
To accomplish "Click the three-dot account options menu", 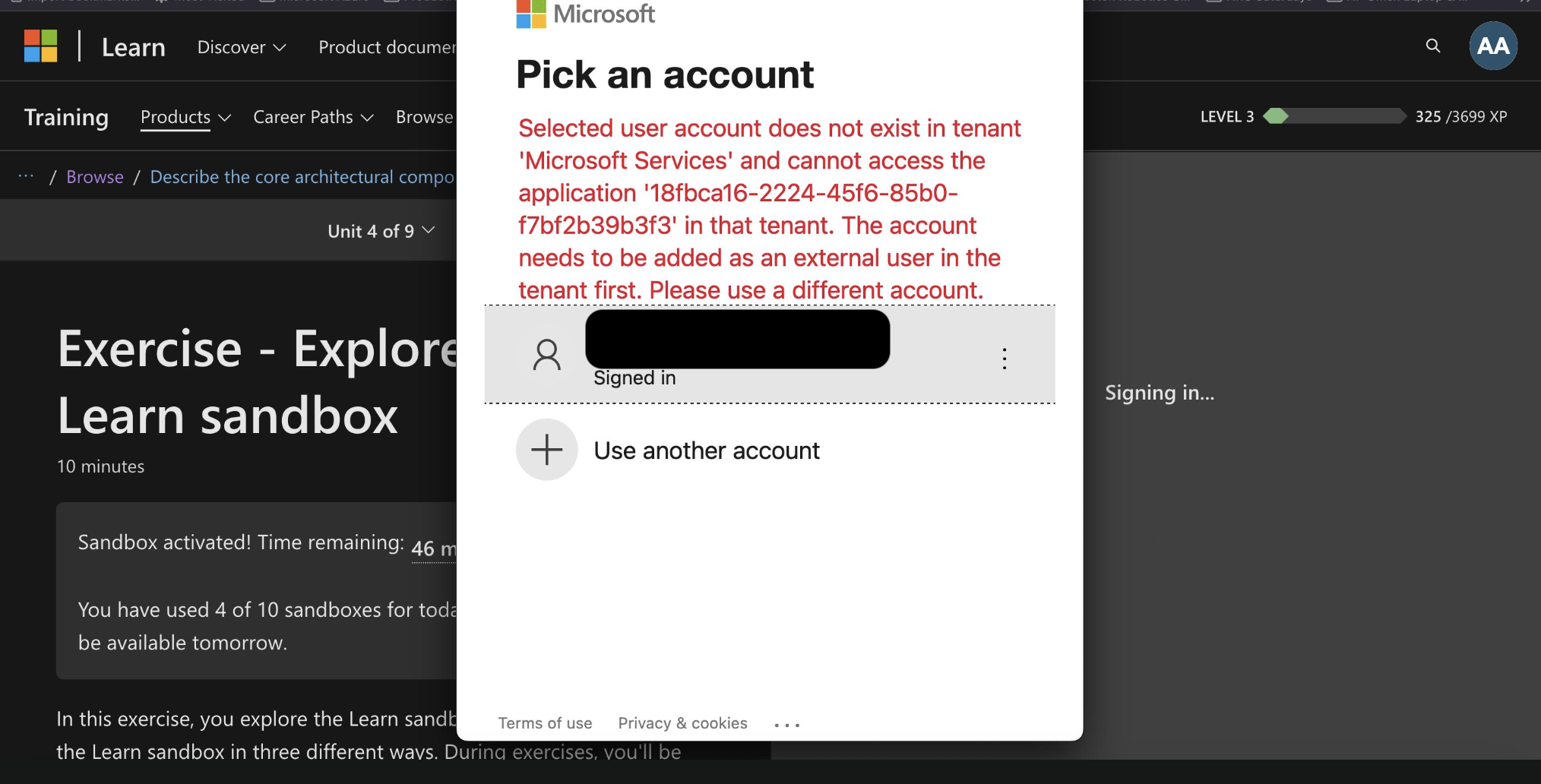I will pyautogui.click(x=1005, y=359).
